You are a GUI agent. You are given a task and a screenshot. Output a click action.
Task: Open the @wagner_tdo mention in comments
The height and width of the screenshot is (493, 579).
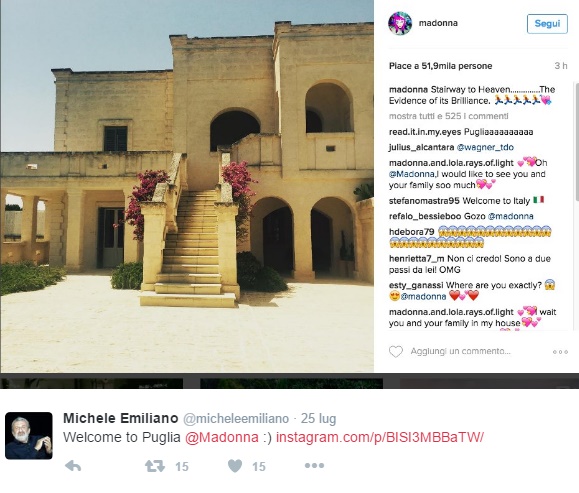tap(485, 147)
